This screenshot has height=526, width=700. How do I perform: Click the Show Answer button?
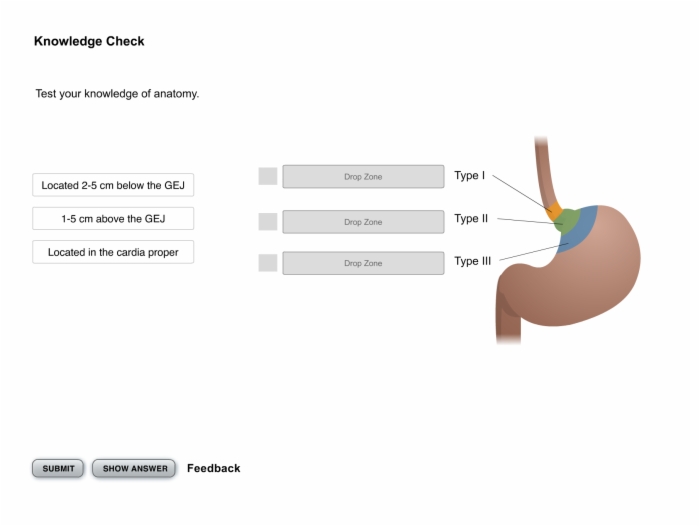(x=134, y=468)
